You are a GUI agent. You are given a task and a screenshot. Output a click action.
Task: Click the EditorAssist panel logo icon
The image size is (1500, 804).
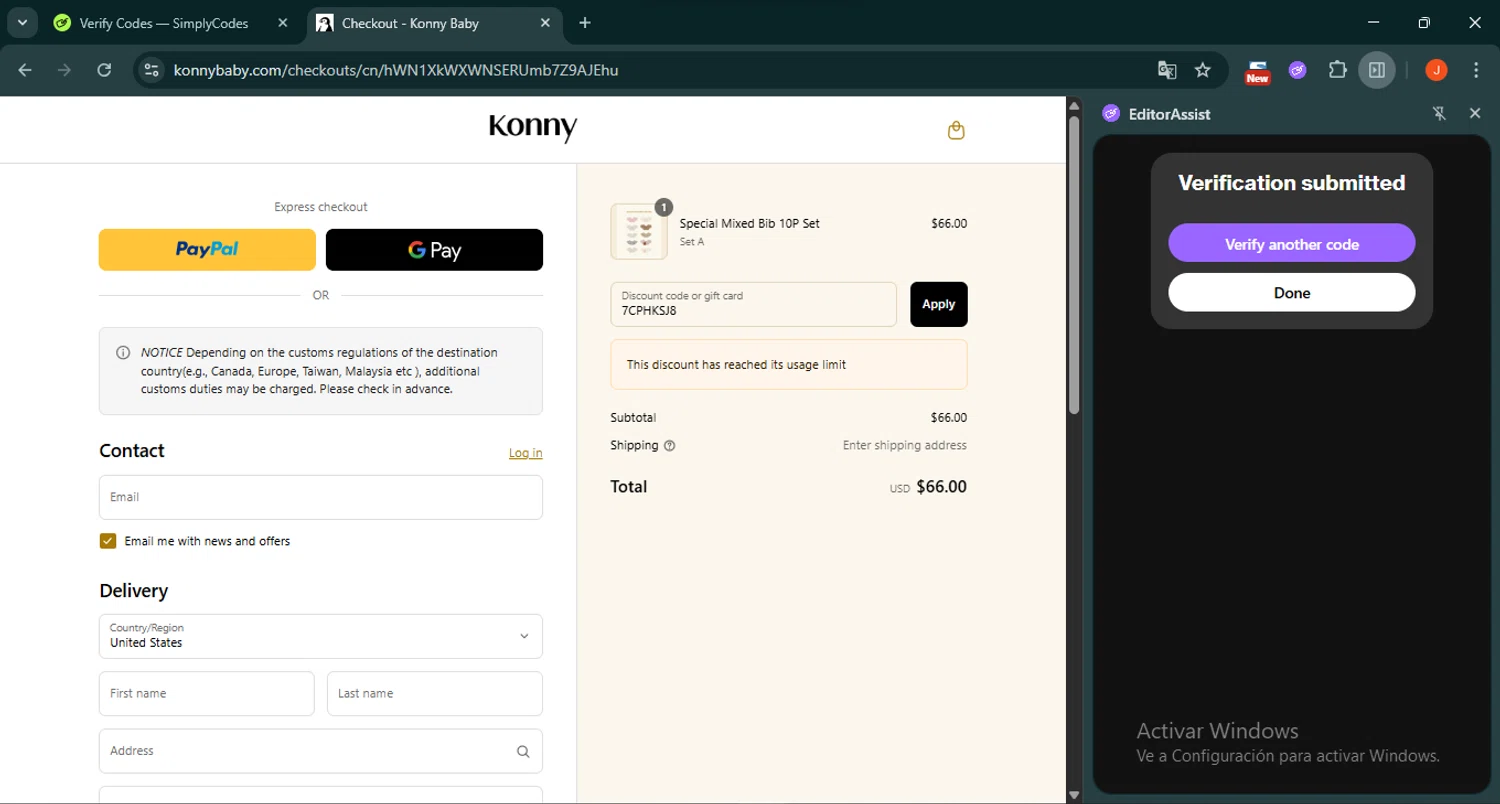tap(1111, 114)
